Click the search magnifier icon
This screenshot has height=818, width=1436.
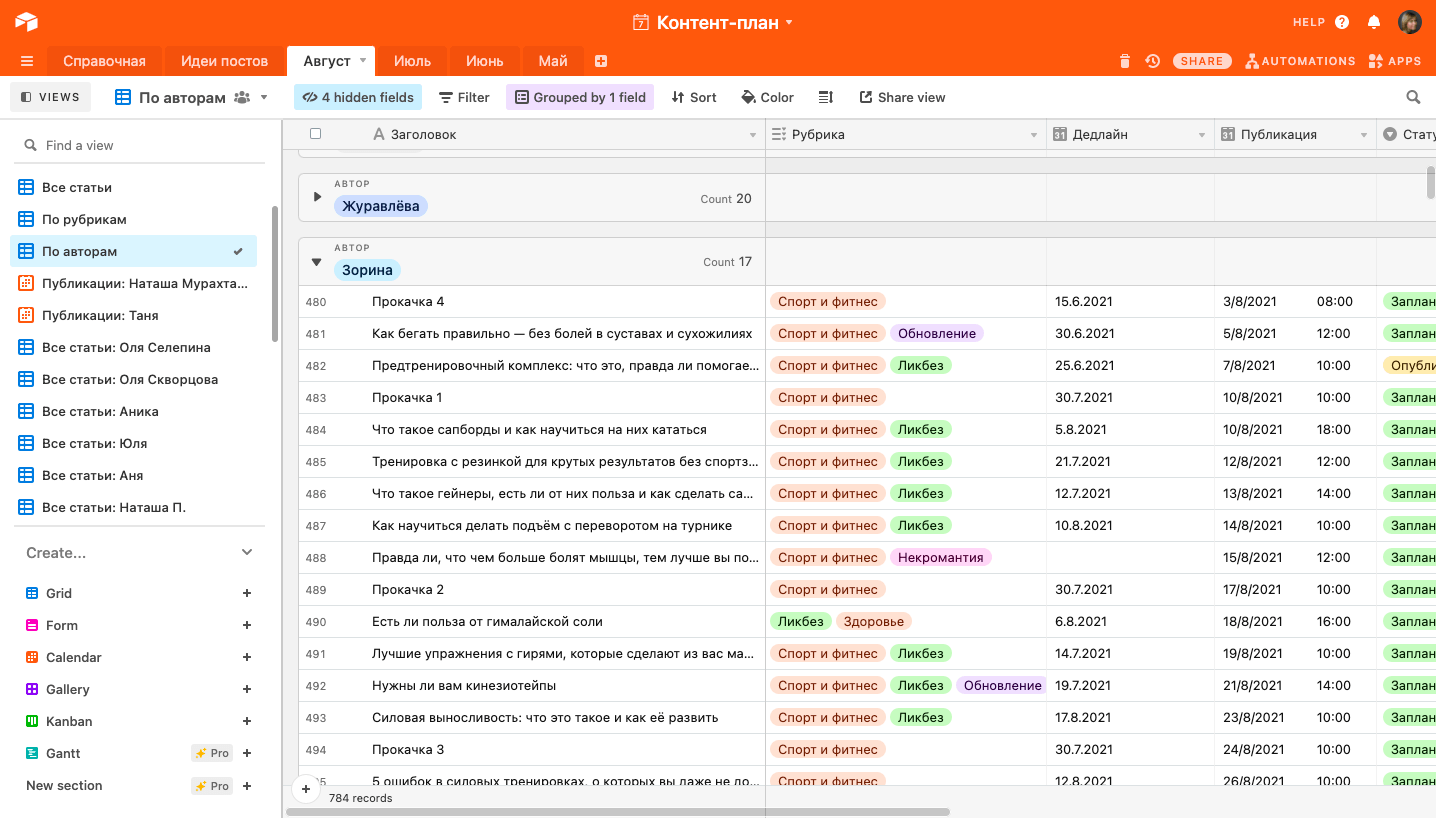pyautogui.click(x=1413, y=97)
